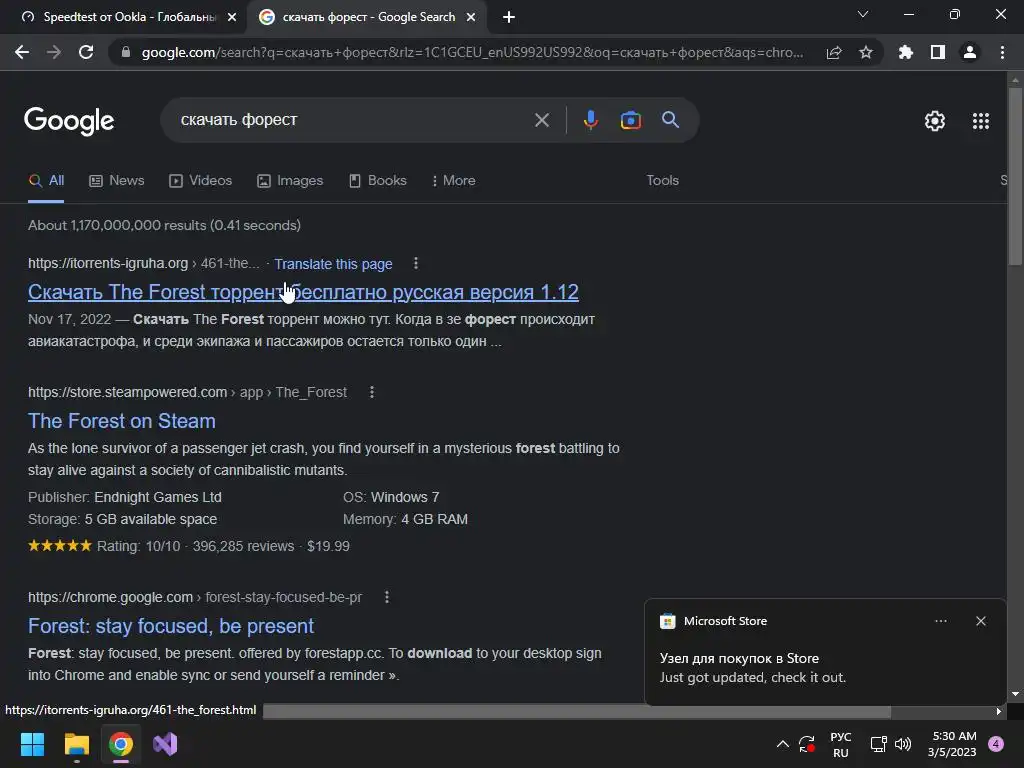The image size is (1024, 768).
Task: Open the Chrome profile icon
Action: 970,52
